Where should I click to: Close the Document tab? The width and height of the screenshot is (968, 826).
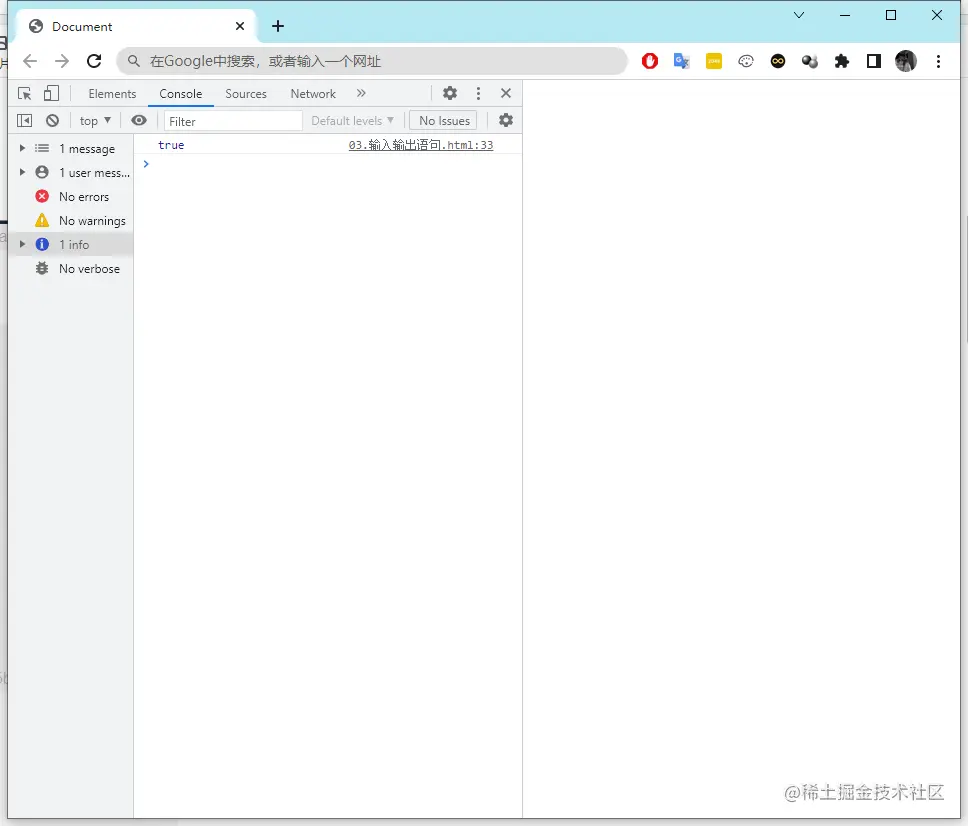(240, 26)
